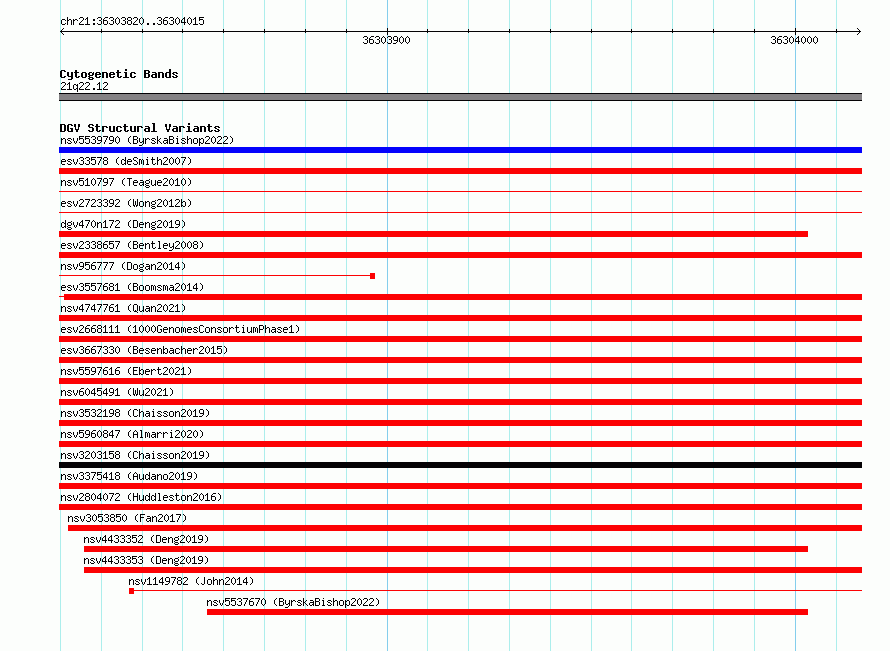
Task: Click the red start marker of nsv1149782
Action: pos(132,591)
